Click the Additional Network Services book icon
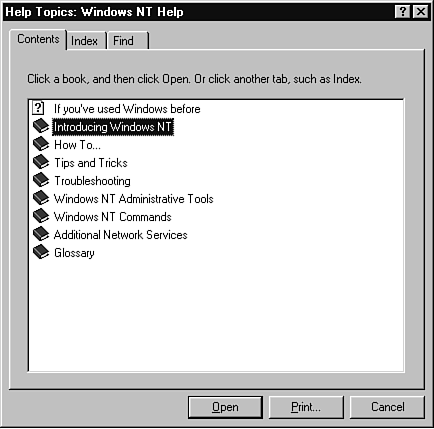 tap(41, 234)
